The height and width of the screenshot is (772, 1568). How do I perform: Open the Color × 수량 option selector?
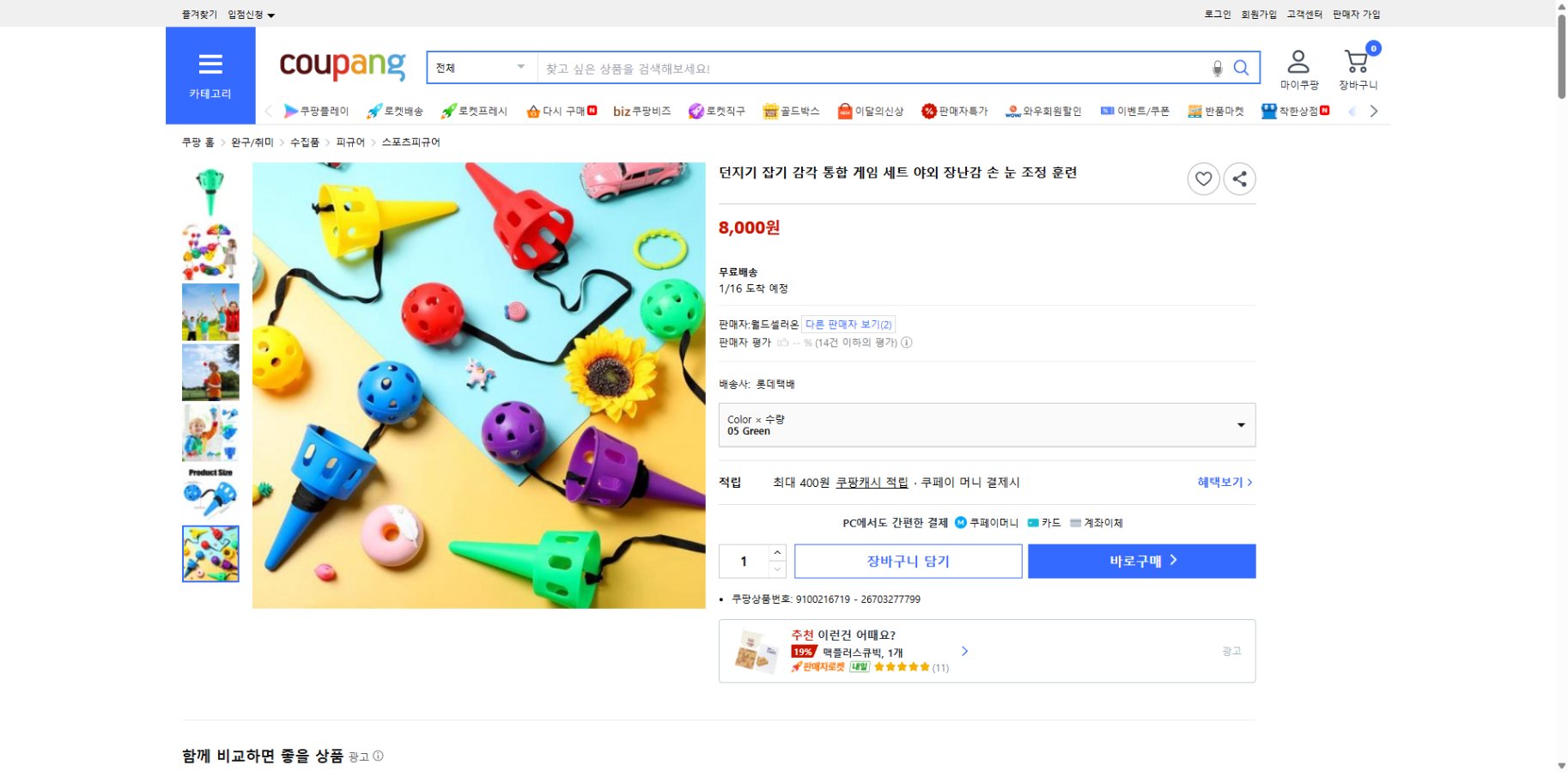pyautogui.click(x=986, y=424)
